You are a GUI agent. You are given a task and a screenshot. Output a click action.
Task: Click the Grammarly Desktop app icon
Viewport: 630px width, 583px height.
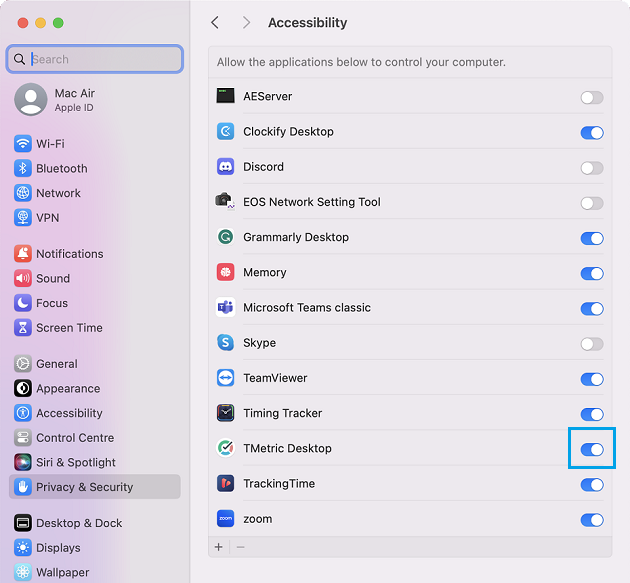coord(225,237)
